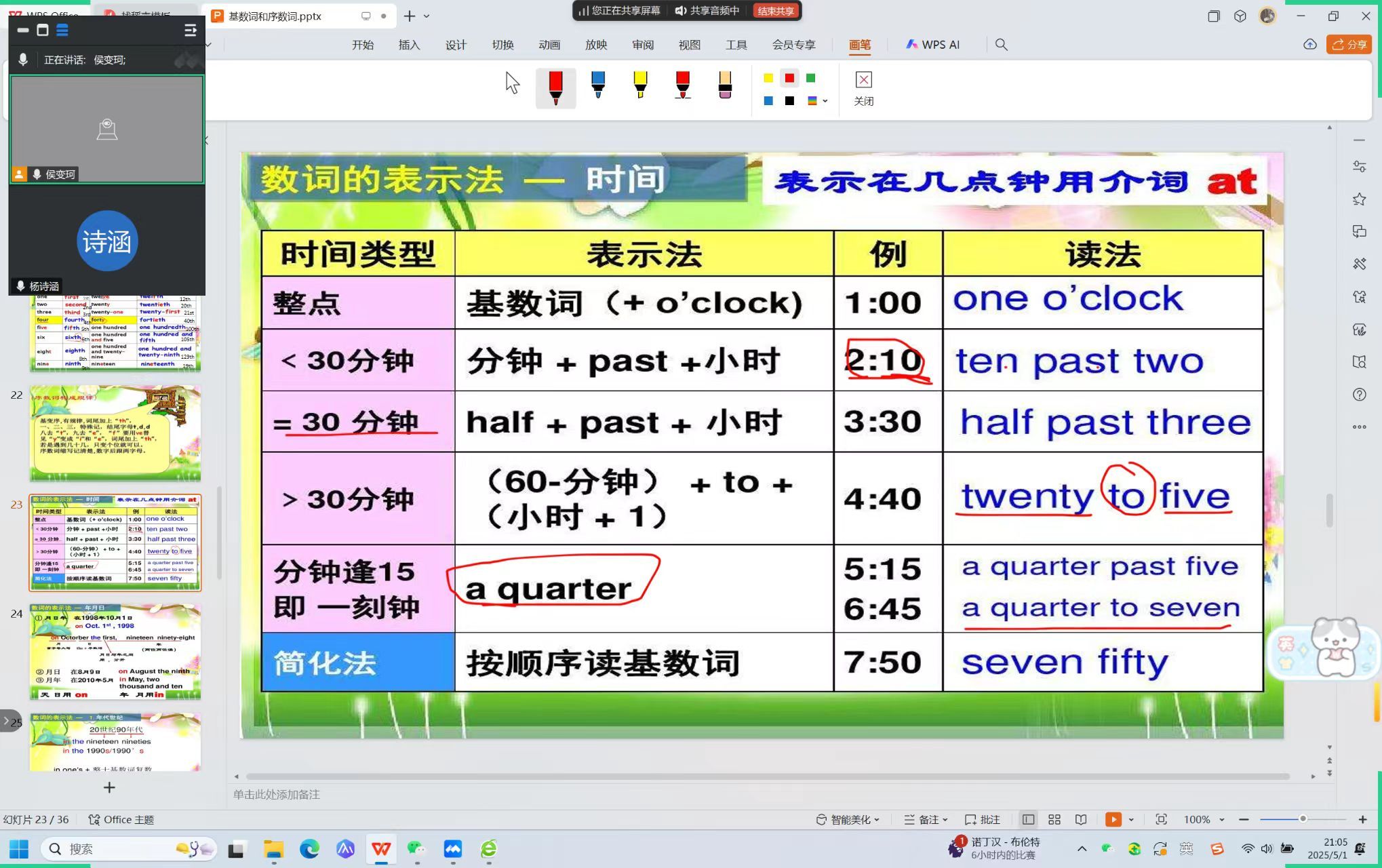This screenshot has width=1382, height=868.
Task: Select the blue marker pen tool
Action: [597, 85]
